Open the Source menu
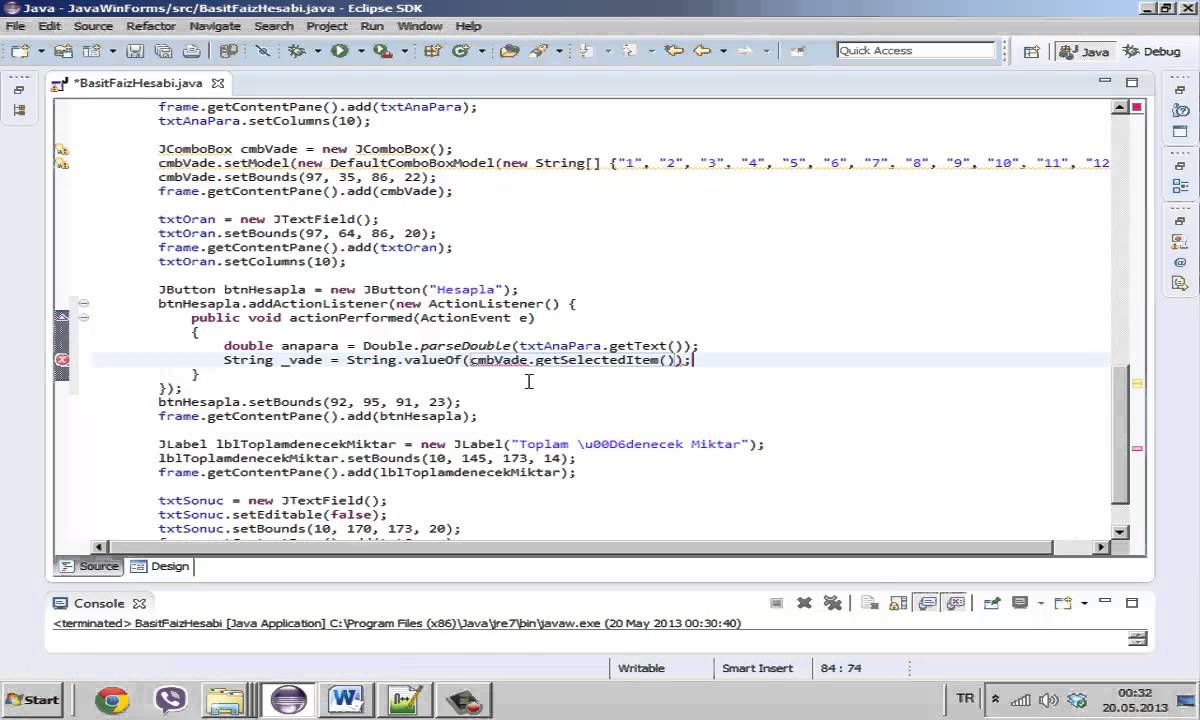This screenshot has height=720, width=1200. (x=93, y=26)
